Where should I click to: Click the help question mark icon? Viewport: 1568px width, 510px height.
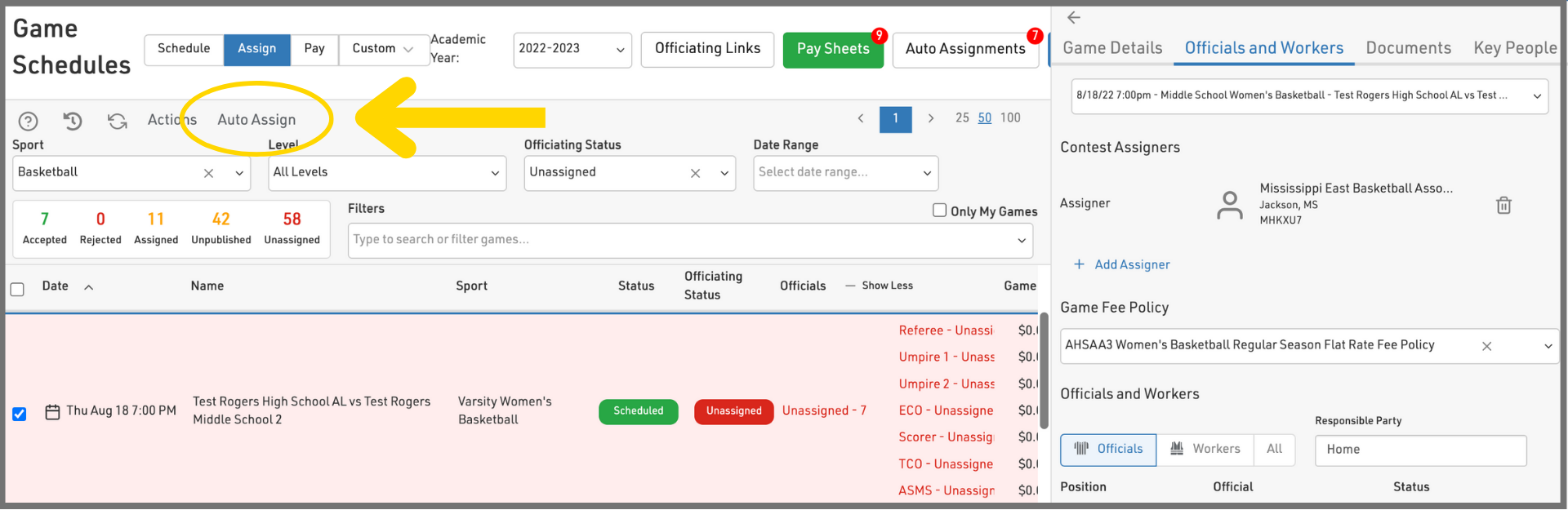[28, 121]
